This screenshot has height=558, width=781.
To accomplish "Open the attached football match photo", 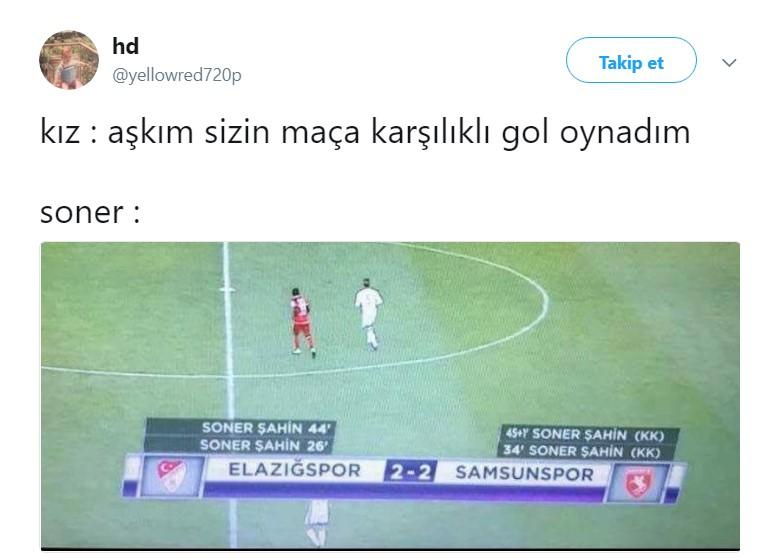I will tap(390, 396).
